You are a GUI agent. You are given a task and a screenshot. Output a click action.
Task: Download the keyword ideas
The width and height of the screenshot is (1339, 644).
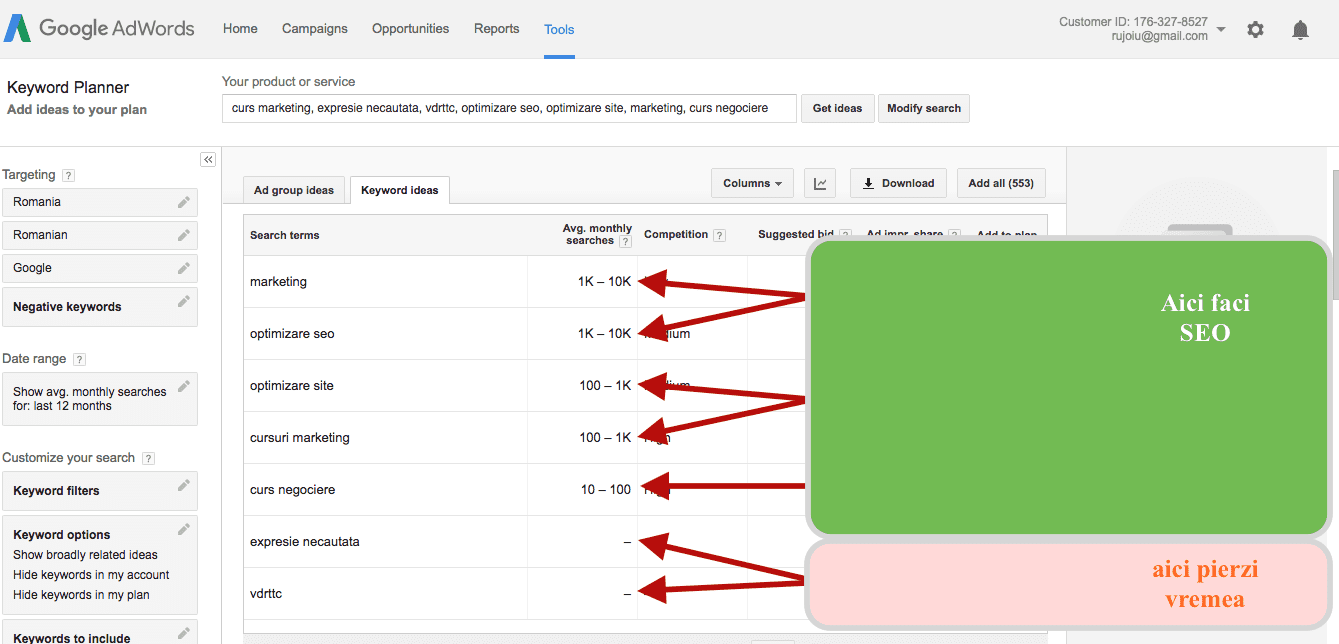(898, 183)
